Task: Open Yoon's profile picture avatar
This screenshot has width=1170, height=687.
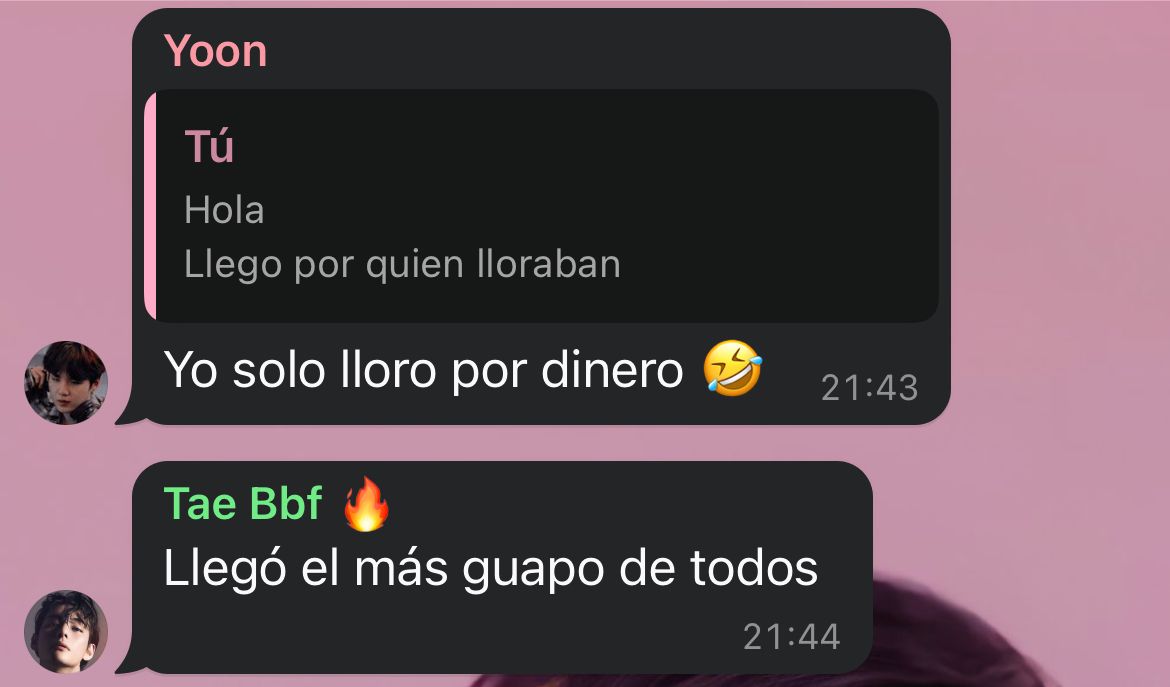Action: pyautogui.click(x=66, y=383)
